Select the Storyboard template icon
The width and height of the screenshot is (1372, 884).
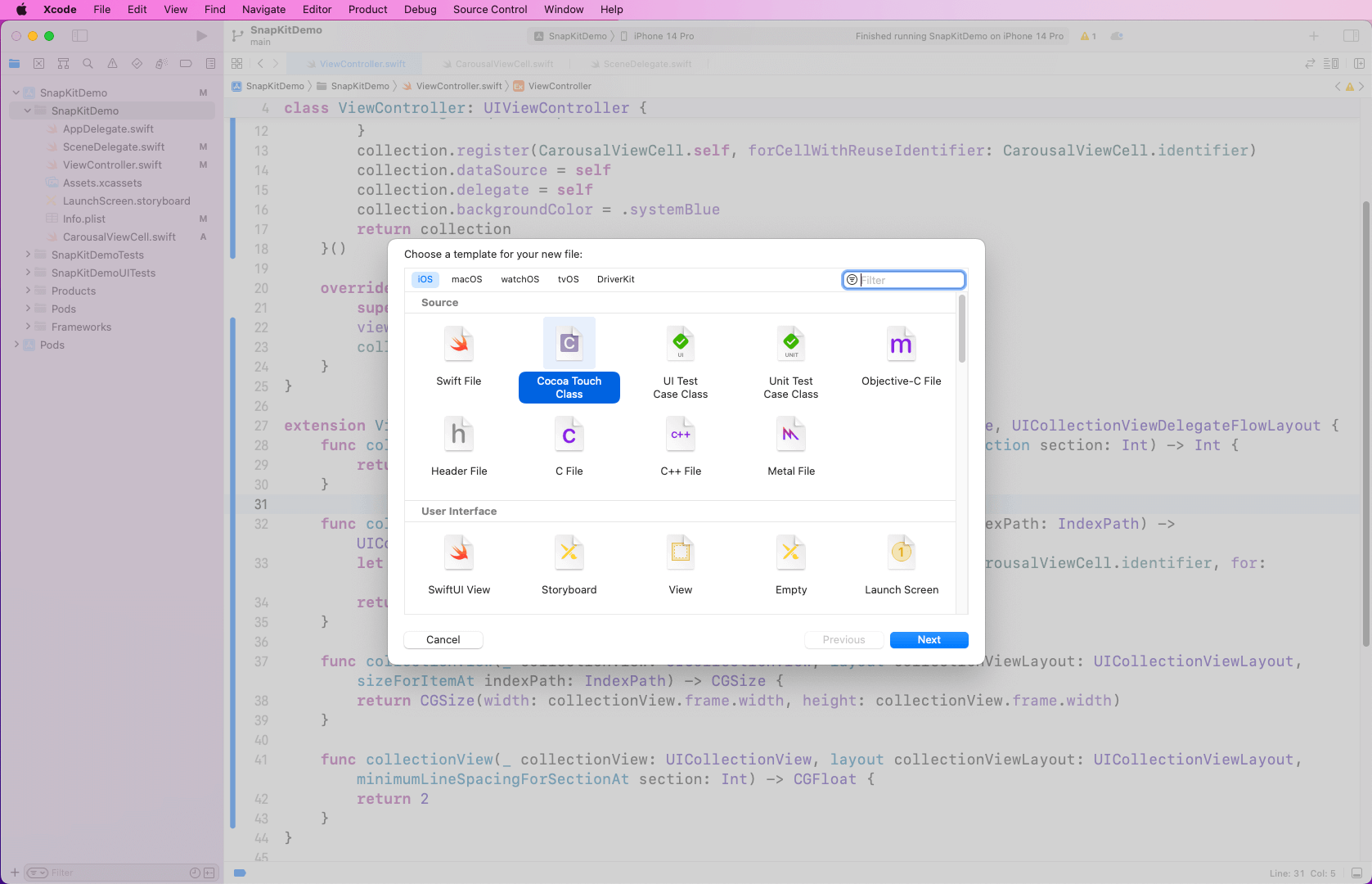coord(569,553)
